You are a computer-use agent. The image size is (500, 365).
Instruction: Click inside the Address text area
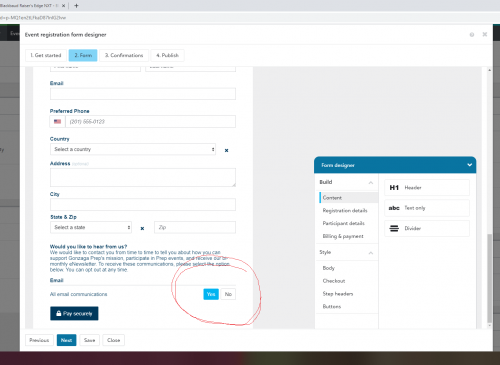click(143, 177)
